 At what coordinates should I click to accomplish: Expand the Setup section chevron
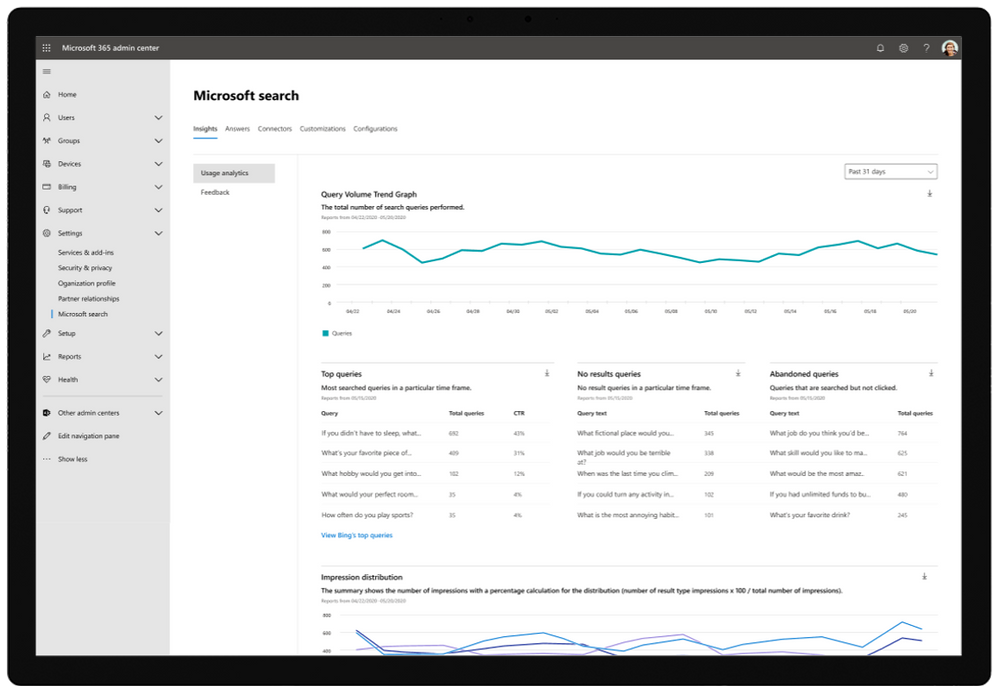pos(159,333)
